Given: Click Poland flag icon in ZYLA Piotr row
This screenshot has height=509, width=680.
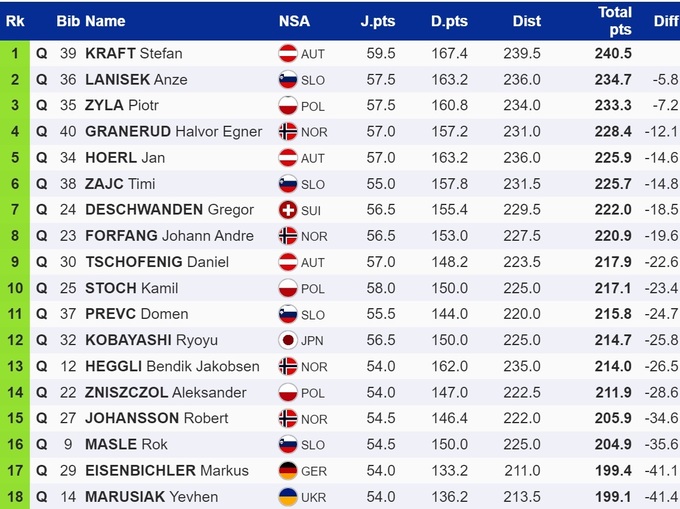Looking at the screenshot, I should click(x=288, y=106).
